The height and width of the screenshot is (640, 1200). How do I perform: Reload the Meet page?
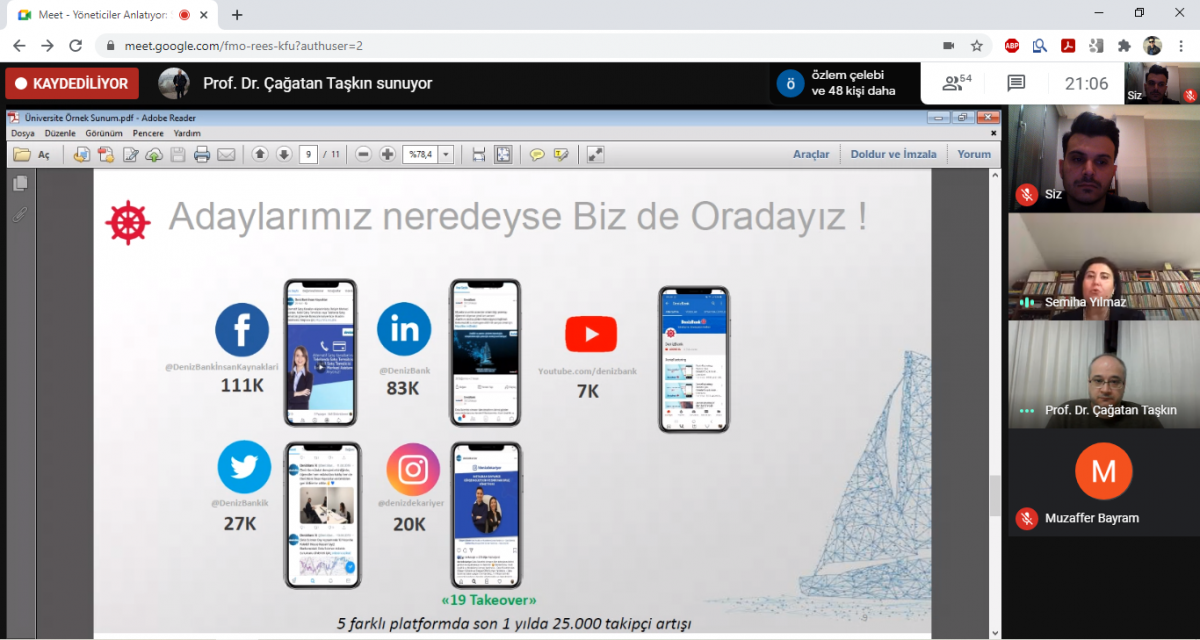[75, 45]
